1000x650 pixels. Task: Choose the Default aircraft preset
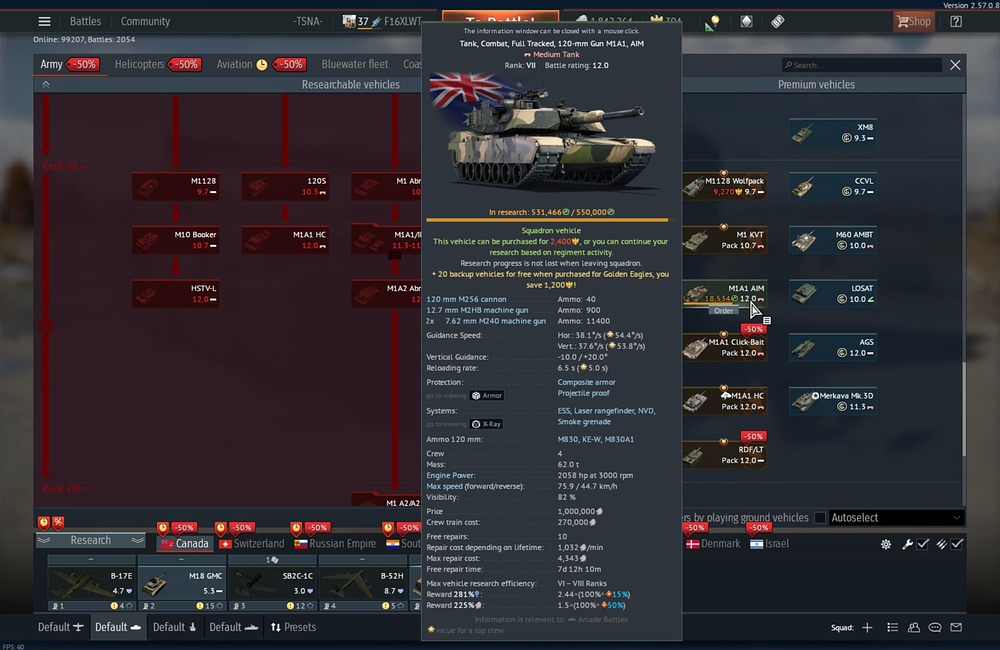click(x=61, y=627)
